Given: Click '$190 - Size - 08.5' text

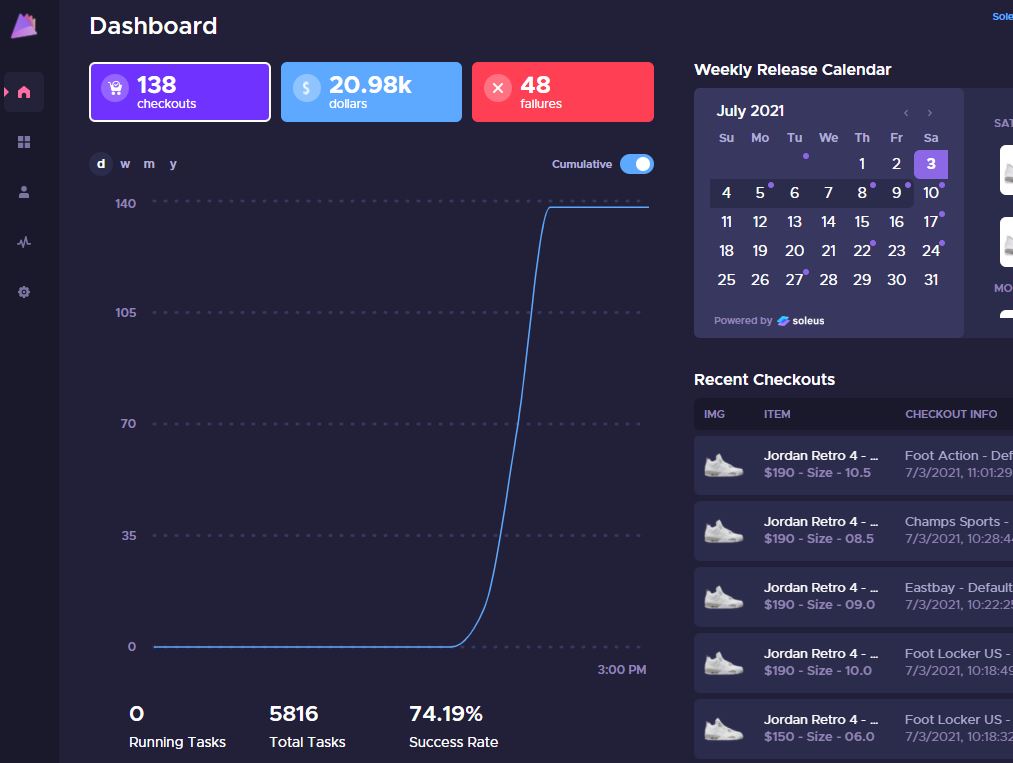Looking at the screenshot, I should tap(819, 539).
